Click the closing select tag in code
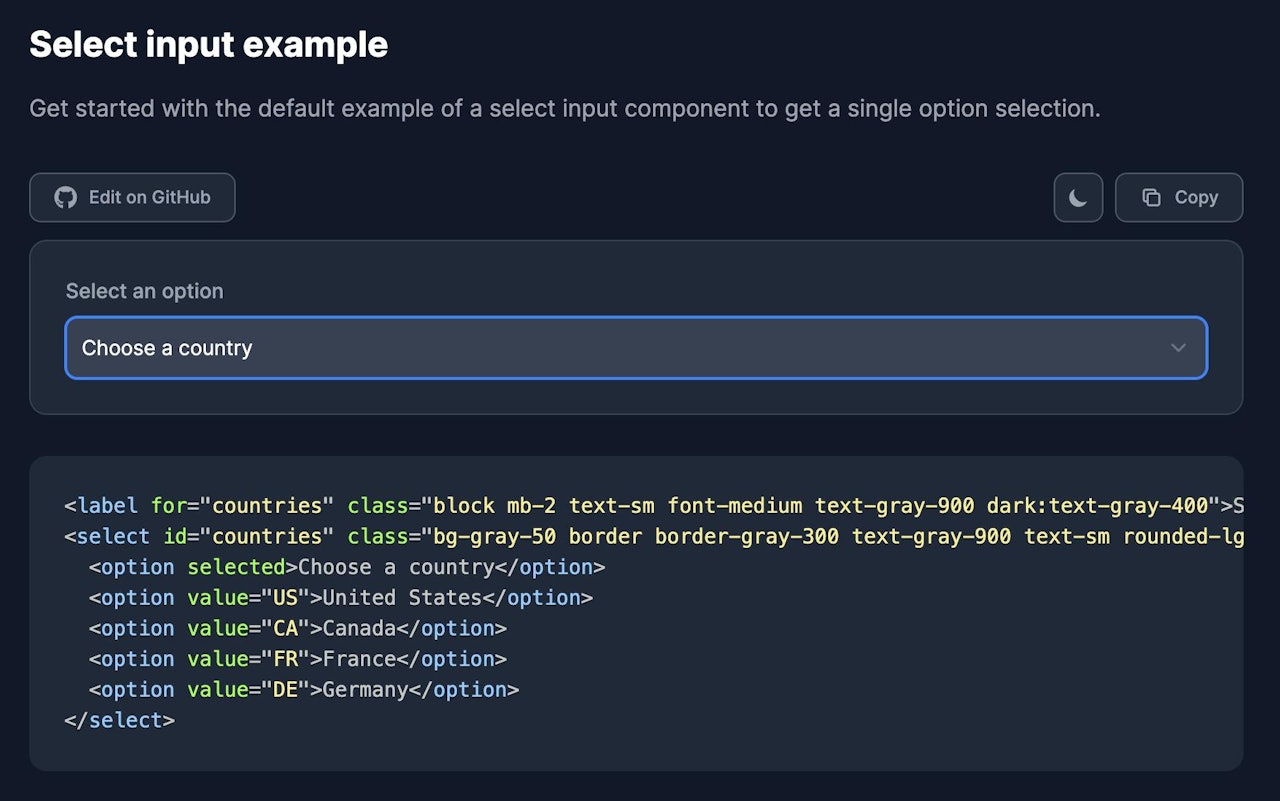The width and height of the screenshot is (1280, 801). point(119,720)
